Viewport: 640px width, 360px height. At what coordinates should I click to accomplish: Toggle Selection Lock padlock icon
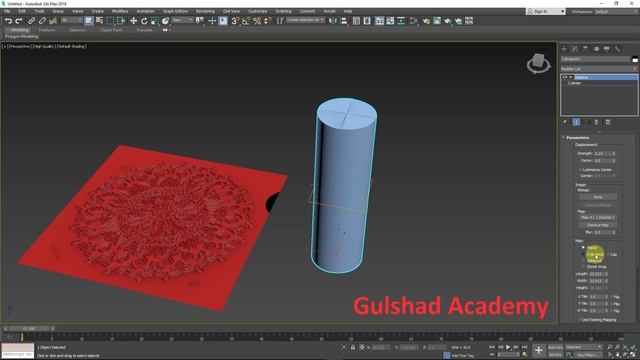[x=353, y=347]
